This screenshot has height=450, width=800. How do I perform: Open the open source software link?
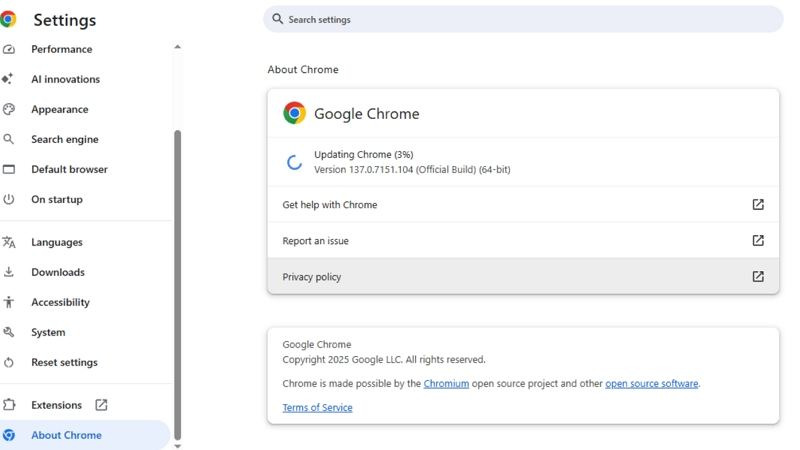tap(652, 384)
